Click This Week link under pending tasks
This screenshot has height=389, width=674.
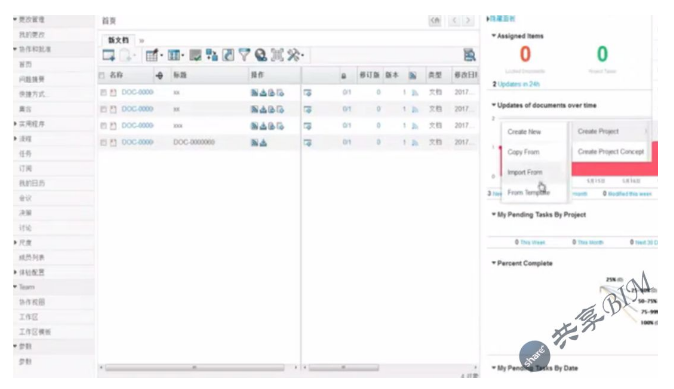pyautogui.click(x=533, y=242)
